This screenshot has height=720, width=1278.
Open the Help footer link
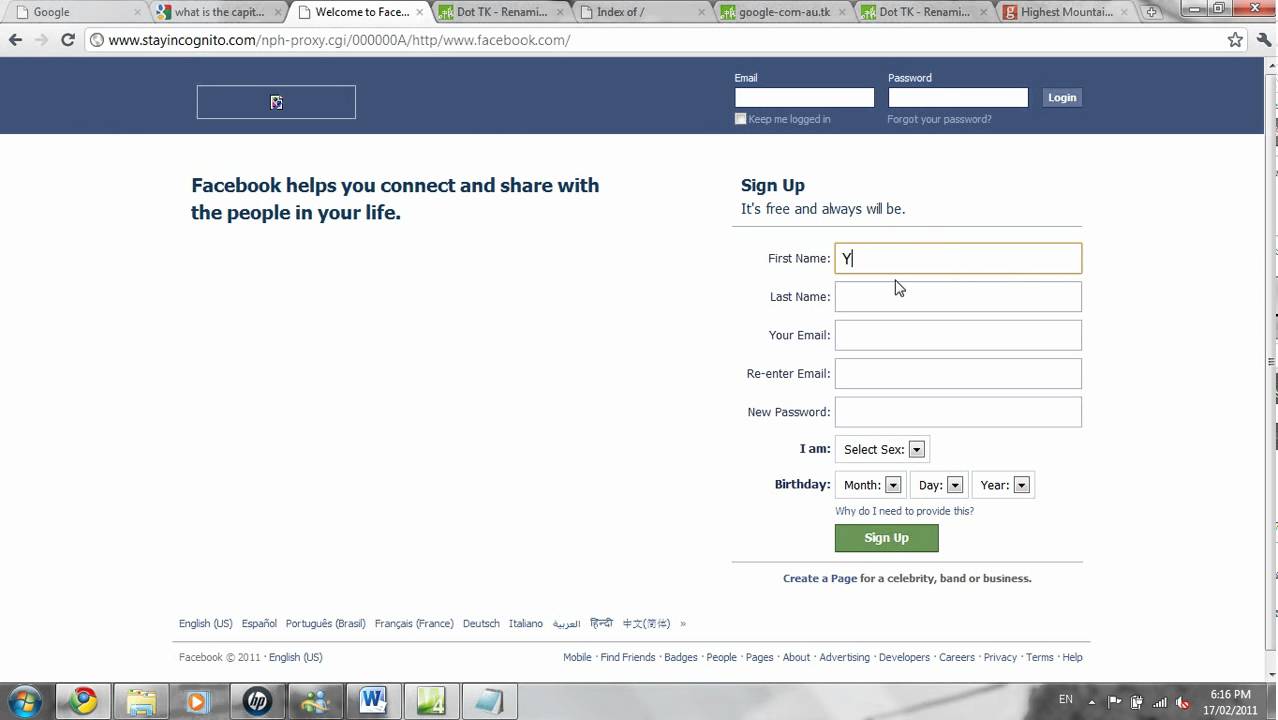pyautogui.click(x=1072, y=657)
